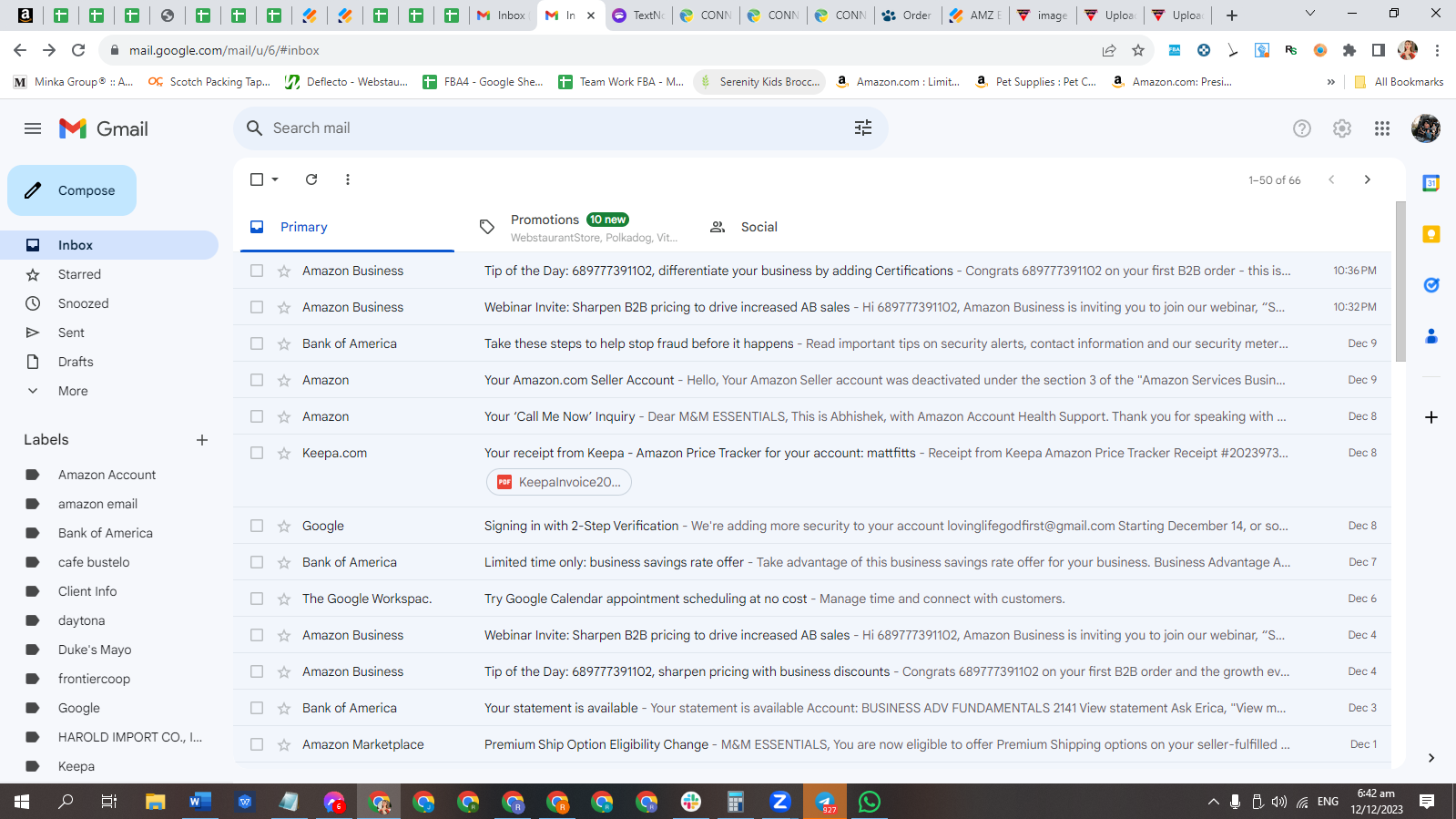Open the Sent folder

[x=71, y=333]
